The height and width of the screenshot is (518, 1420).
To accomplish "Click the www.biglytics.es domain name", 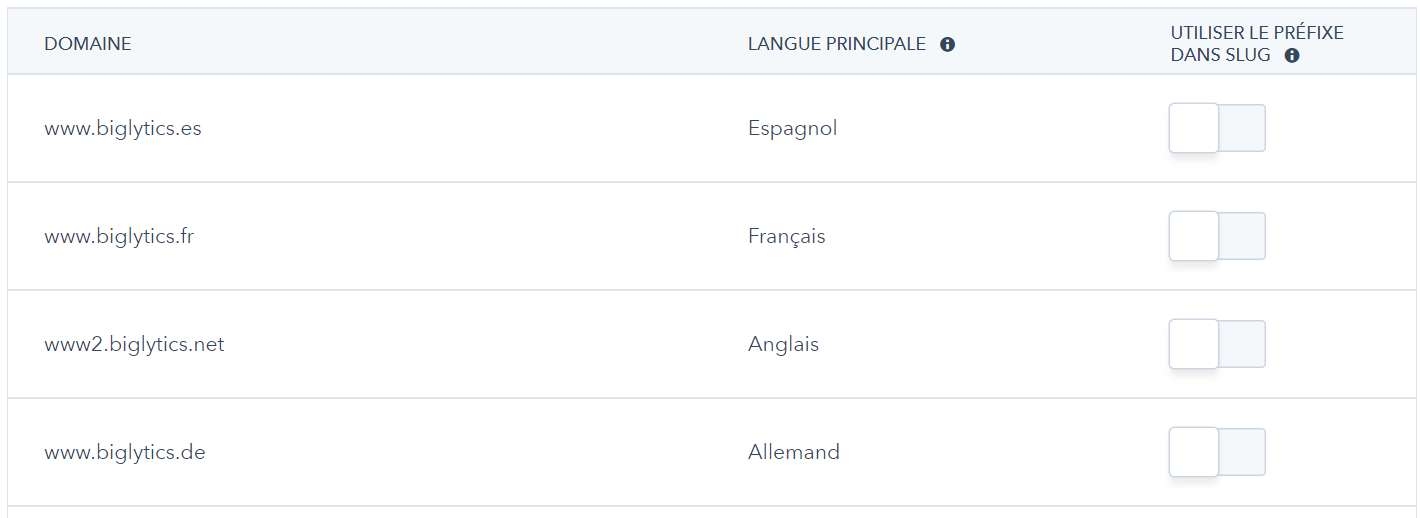I will (x=123, y=128).
